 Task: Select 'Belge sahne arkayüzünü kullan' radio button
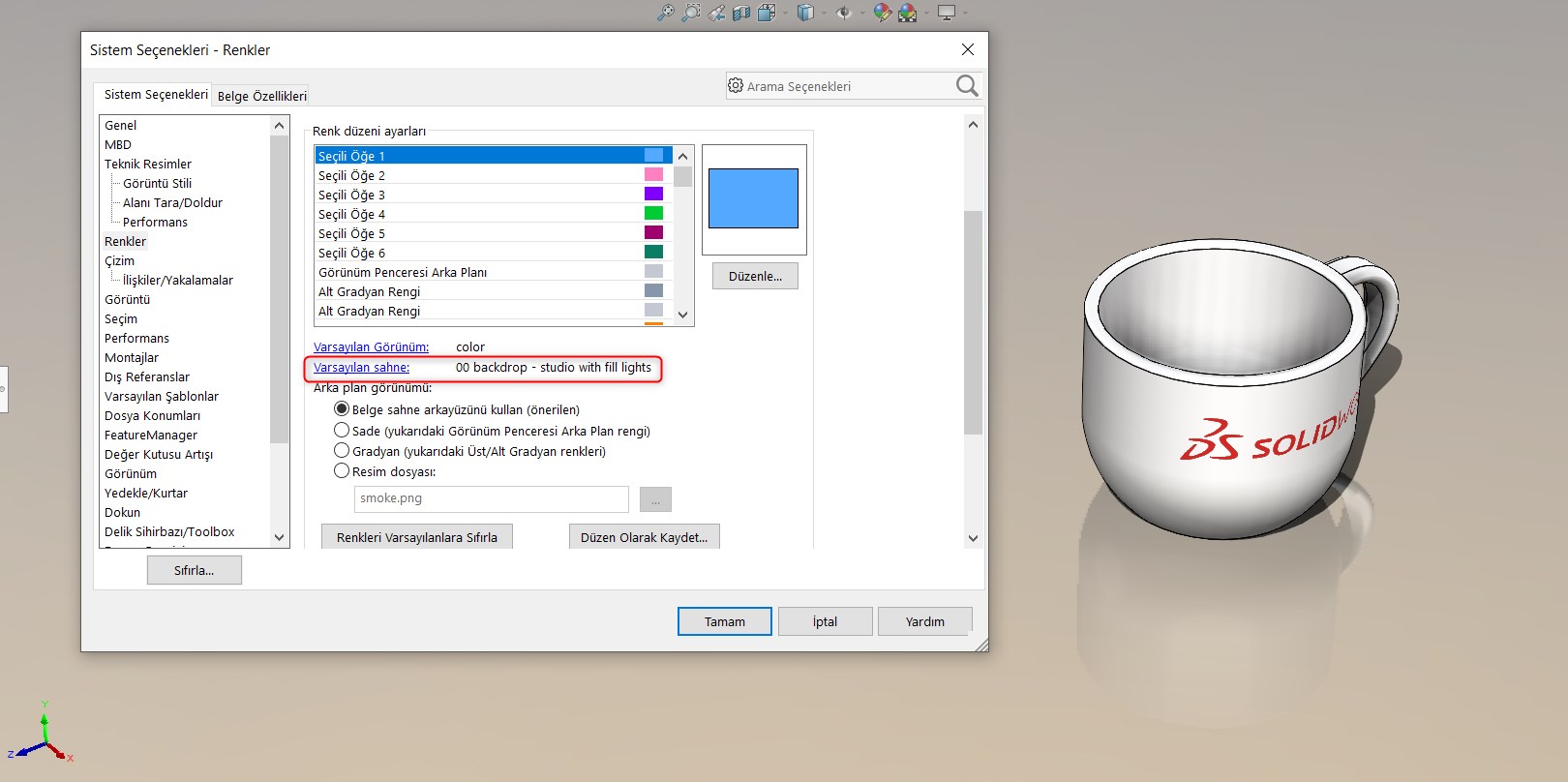coord(342,409)
